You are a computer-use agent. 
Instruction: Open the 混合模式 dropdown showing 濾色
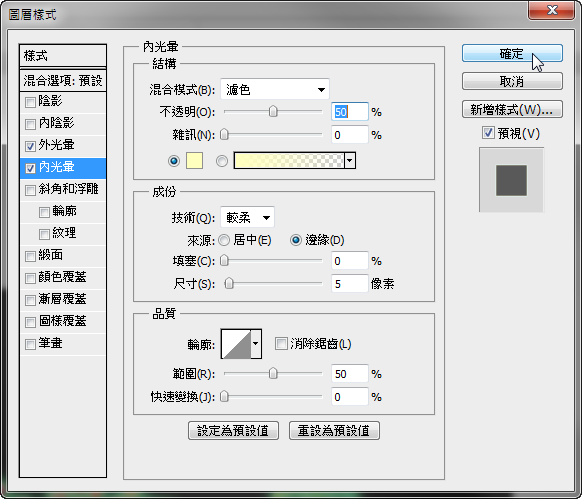[x=275, y=89]
